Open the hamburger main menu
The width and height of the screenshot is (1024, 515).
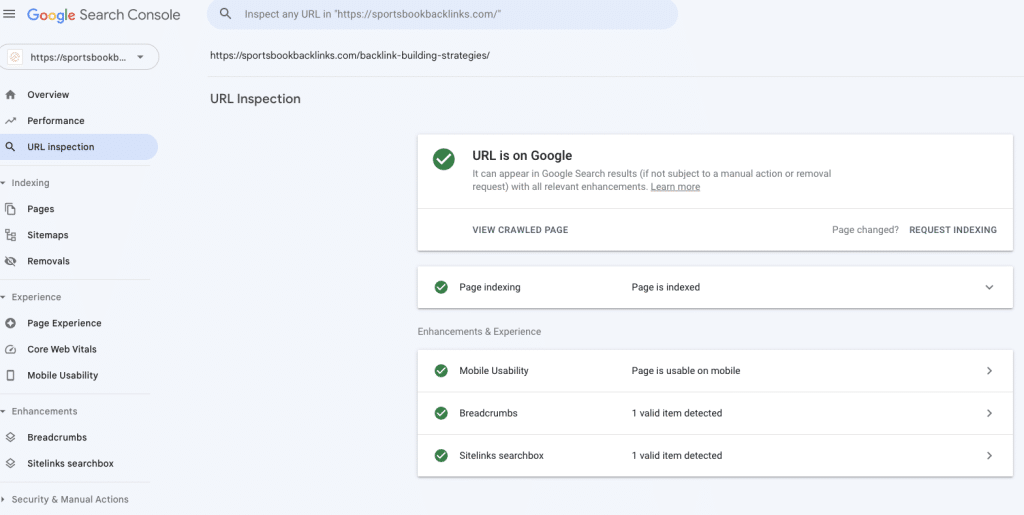tap(10, 15)
